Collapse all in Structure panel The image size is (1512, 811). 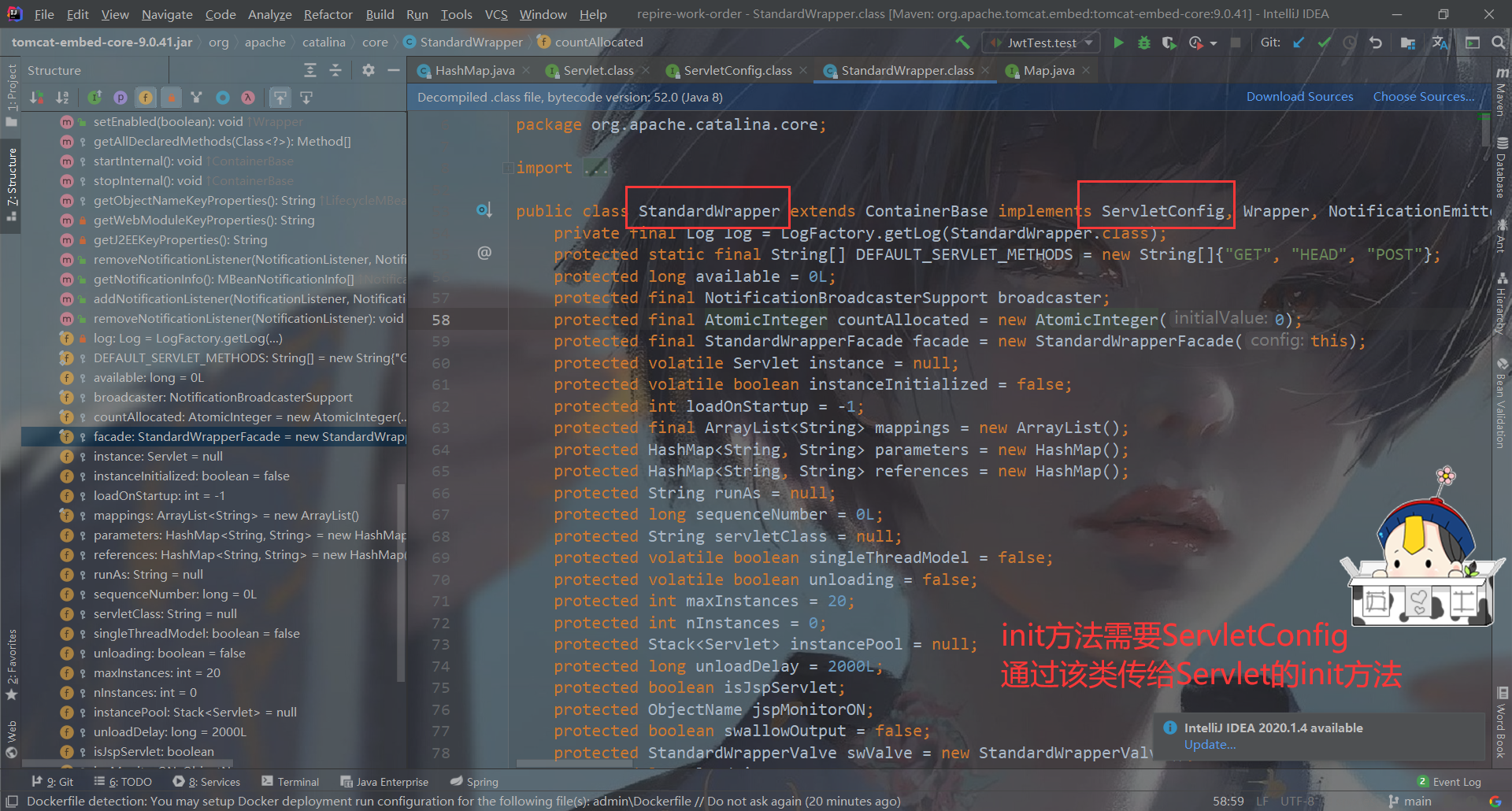[335, 71]
